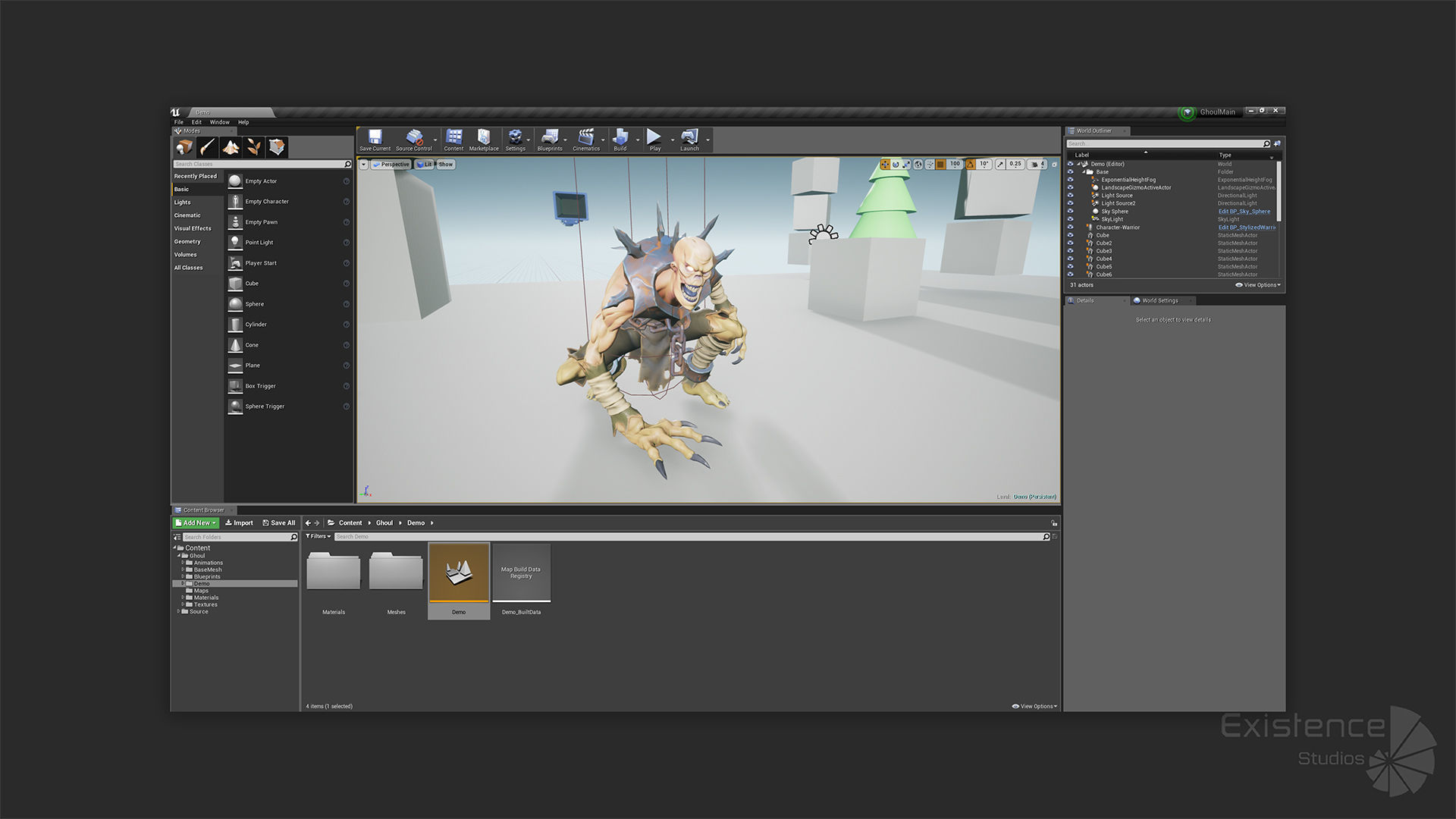Toggle surface snapping icon in viewport
Screen dimensions: 1456x819
point(930,164)
